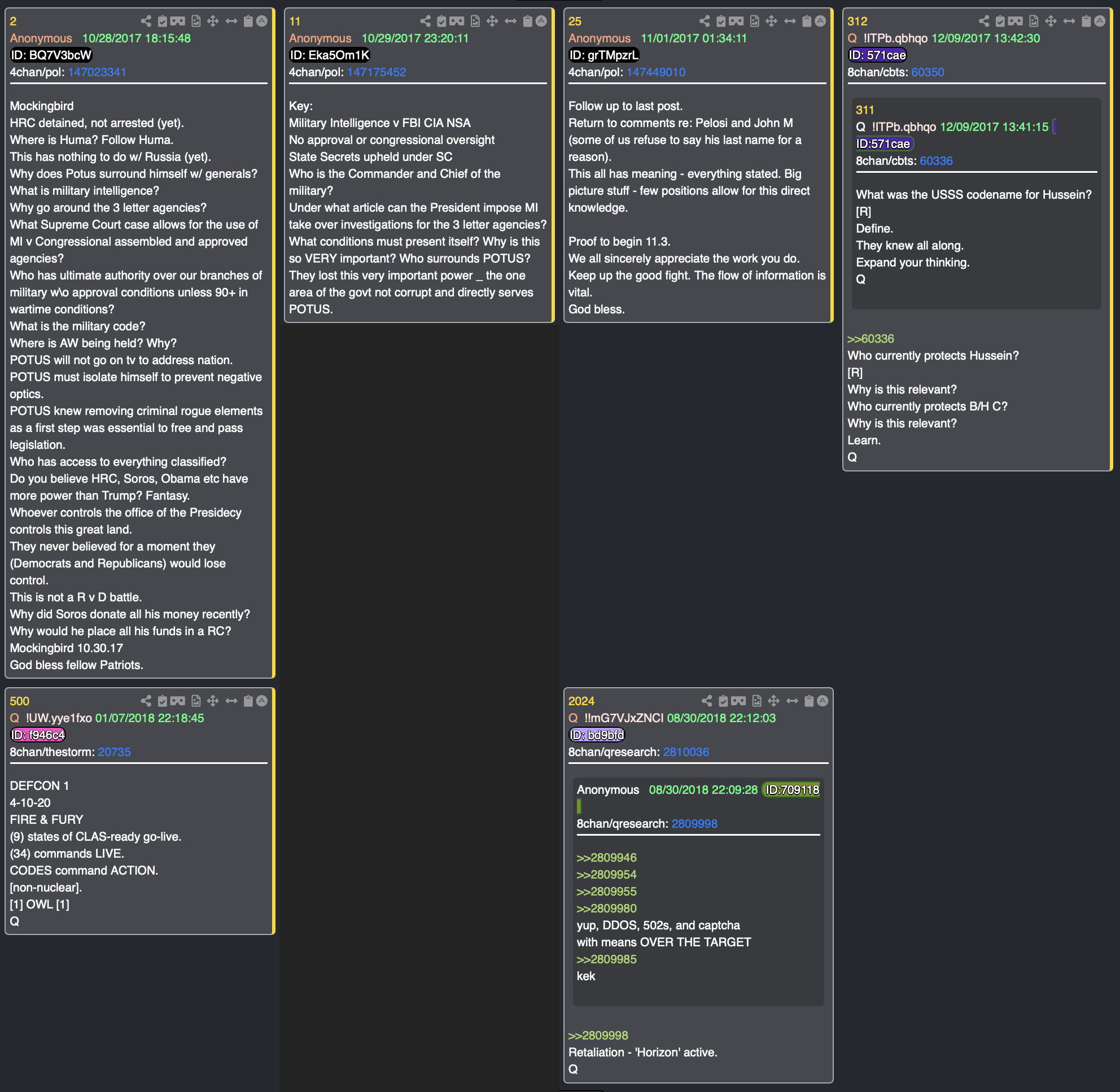Open 8chan/qresearch link 2810036
This screenshot has height=1092, width=1120.
point(686,752)
